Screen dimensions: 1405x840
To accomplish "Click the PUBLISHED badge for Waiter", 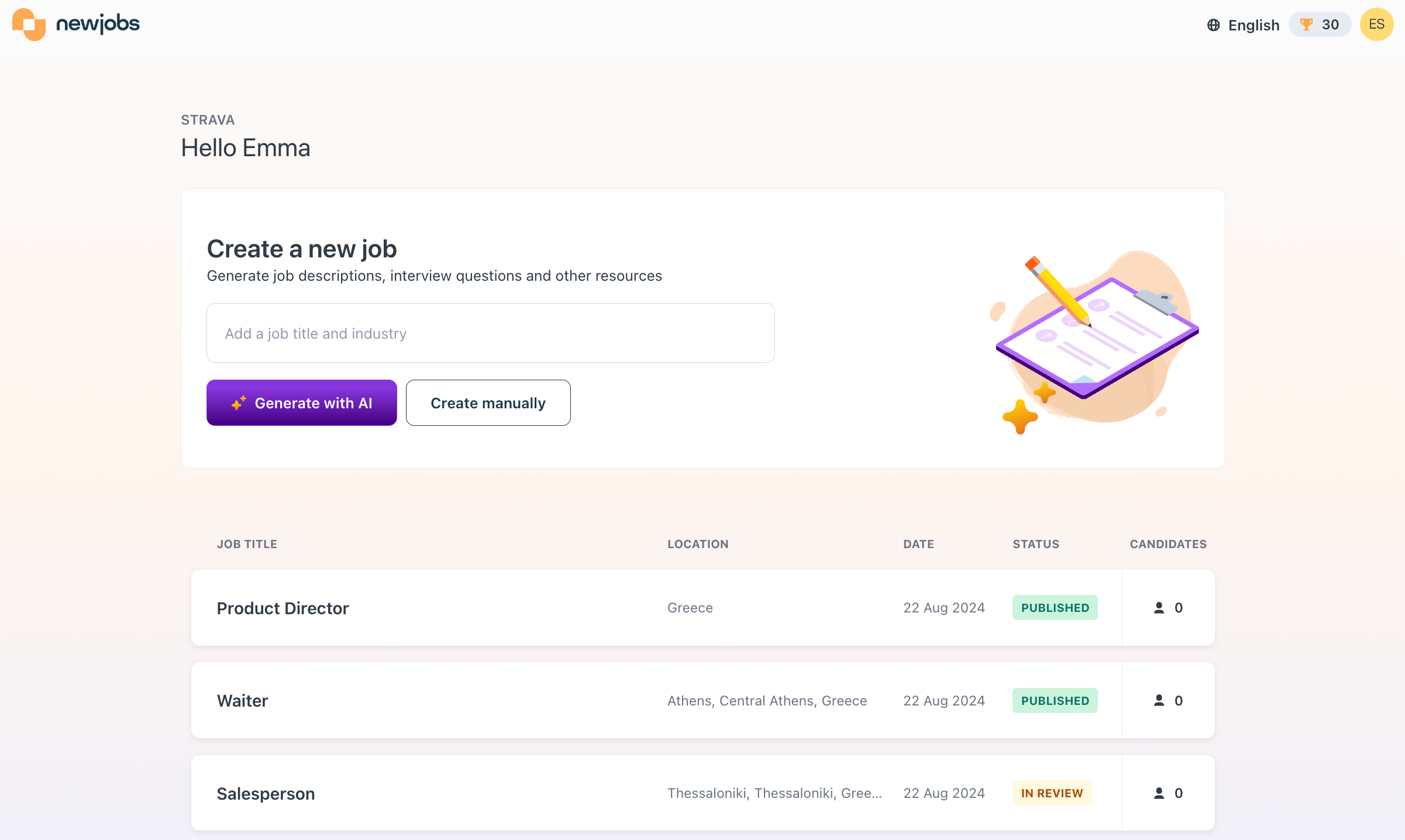I will point(1055,701).
